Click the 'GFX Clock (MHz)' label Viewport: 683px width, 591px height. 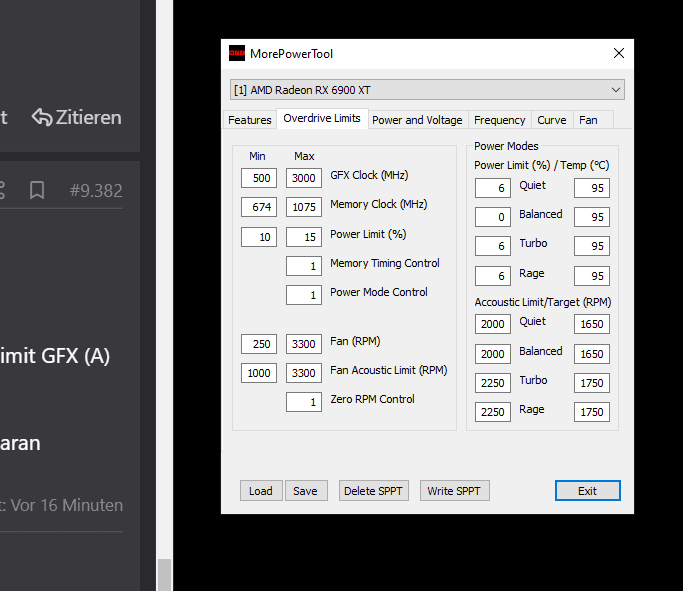[369, 175]
